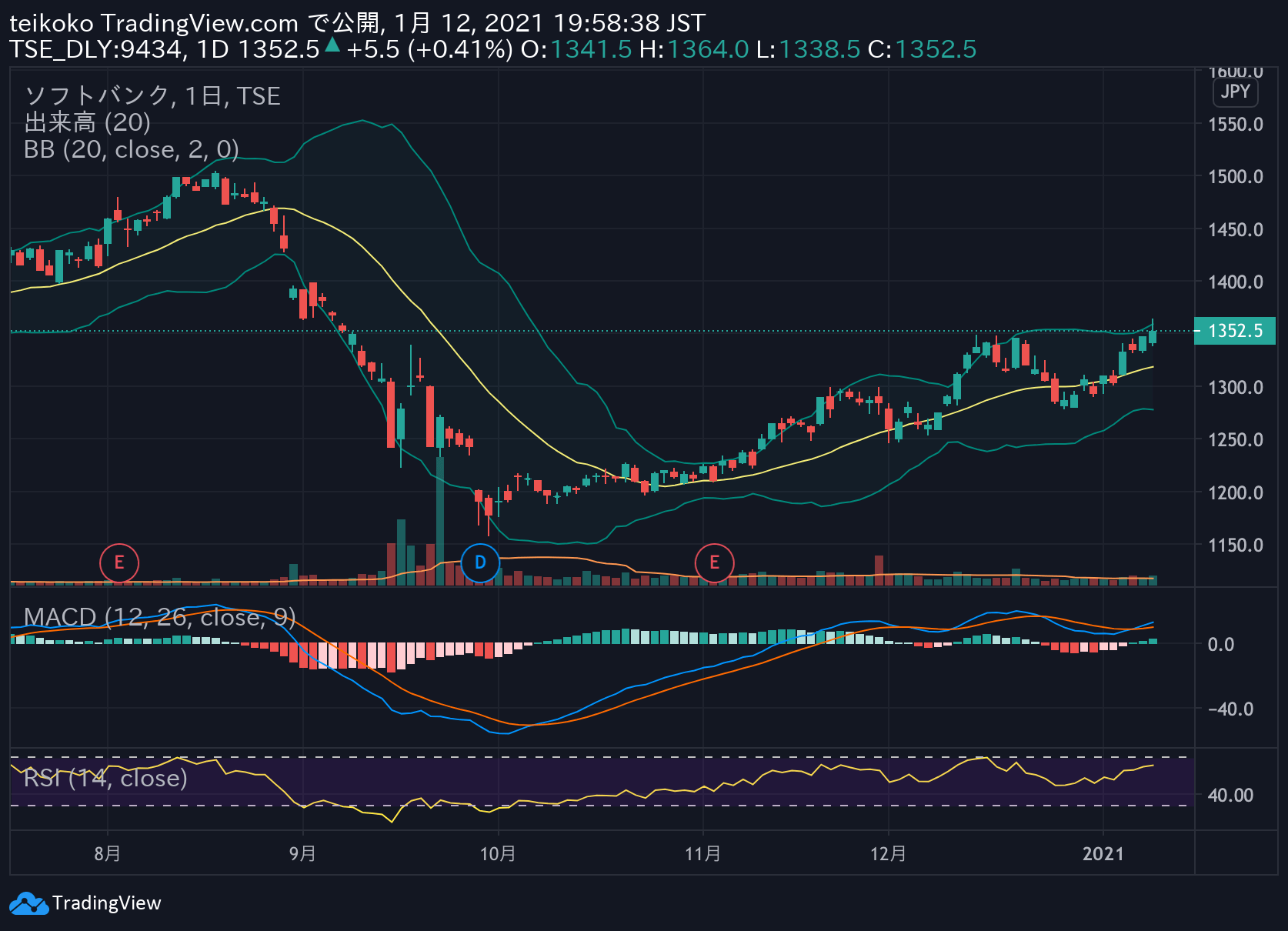Click the 1400.0 price axis label
The image size is (1288, 931).
coord(1236,282)
